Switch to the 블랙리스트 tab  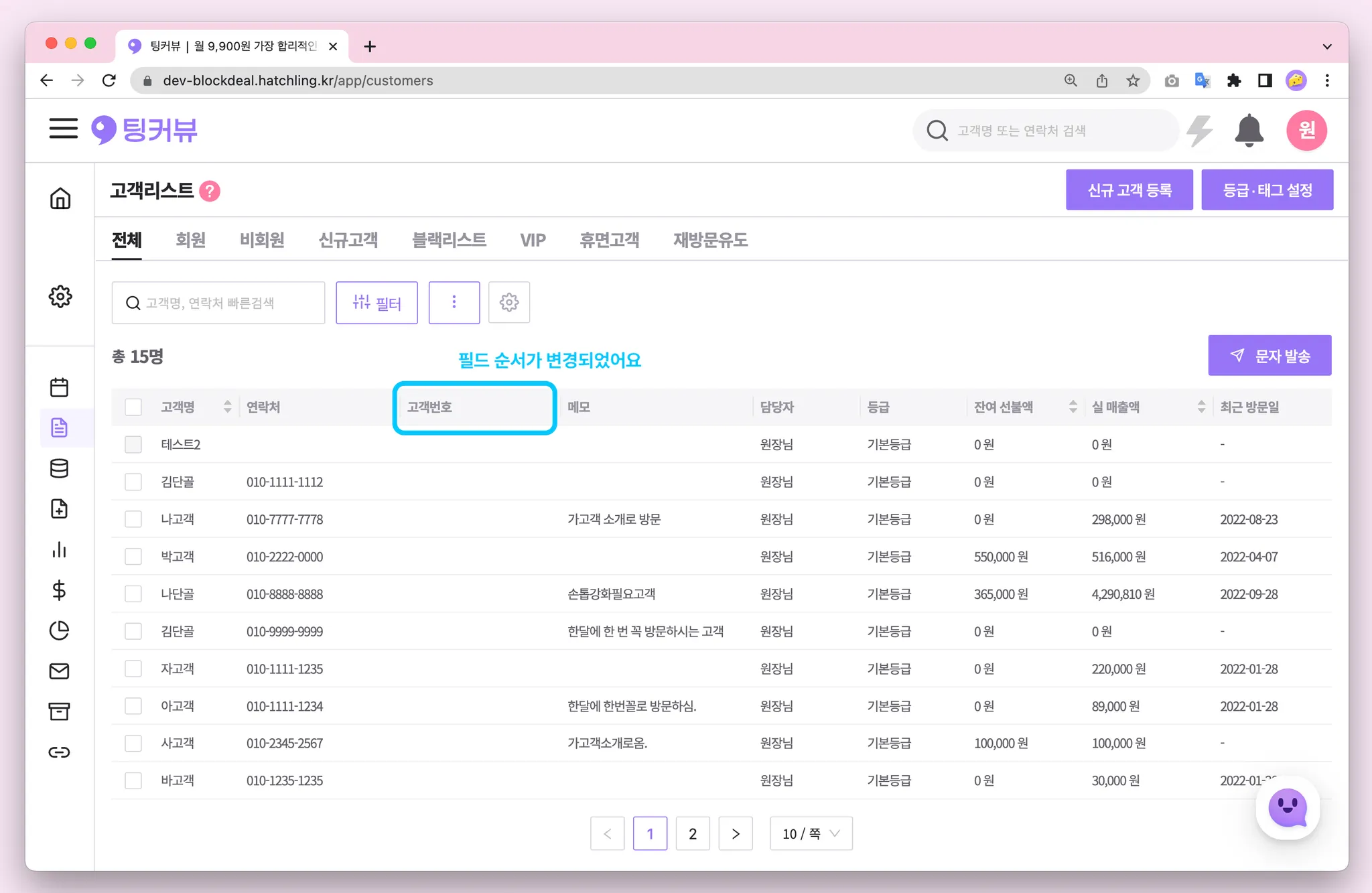click(x=449, y=240)
